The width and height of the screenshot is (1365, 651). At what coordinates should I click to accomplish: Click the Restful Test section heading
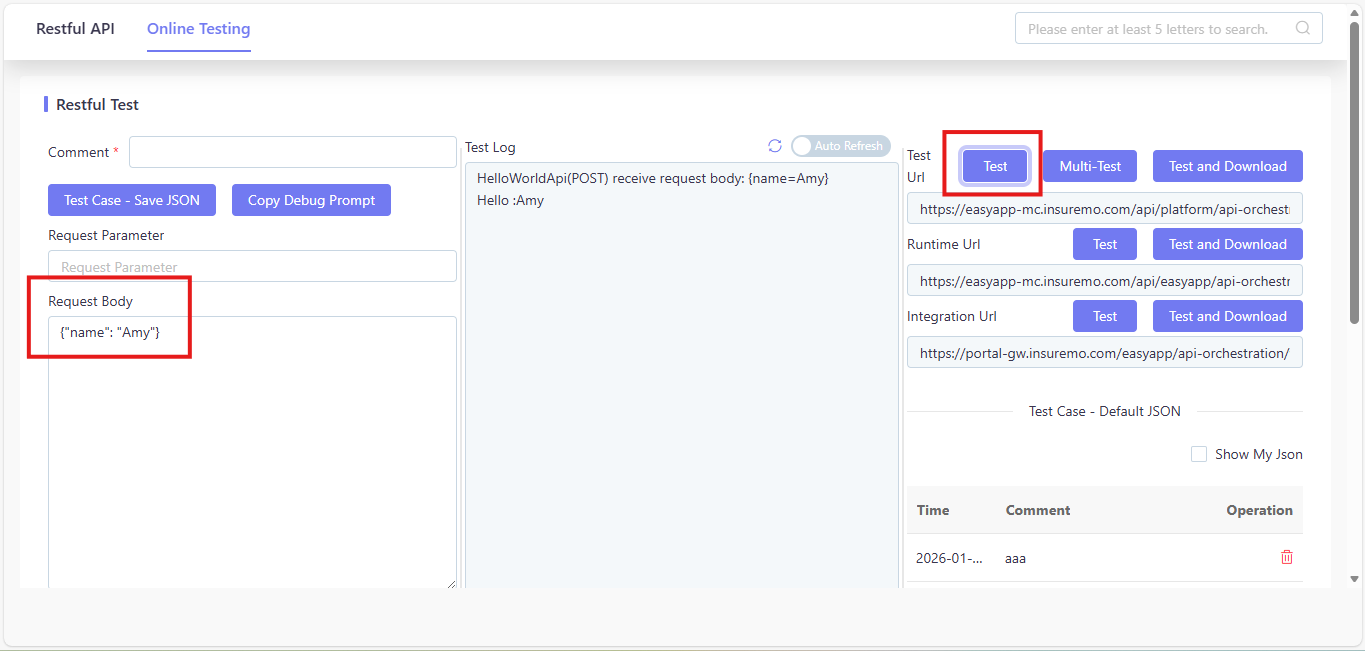pyautogui.click(x=97, y=104)
